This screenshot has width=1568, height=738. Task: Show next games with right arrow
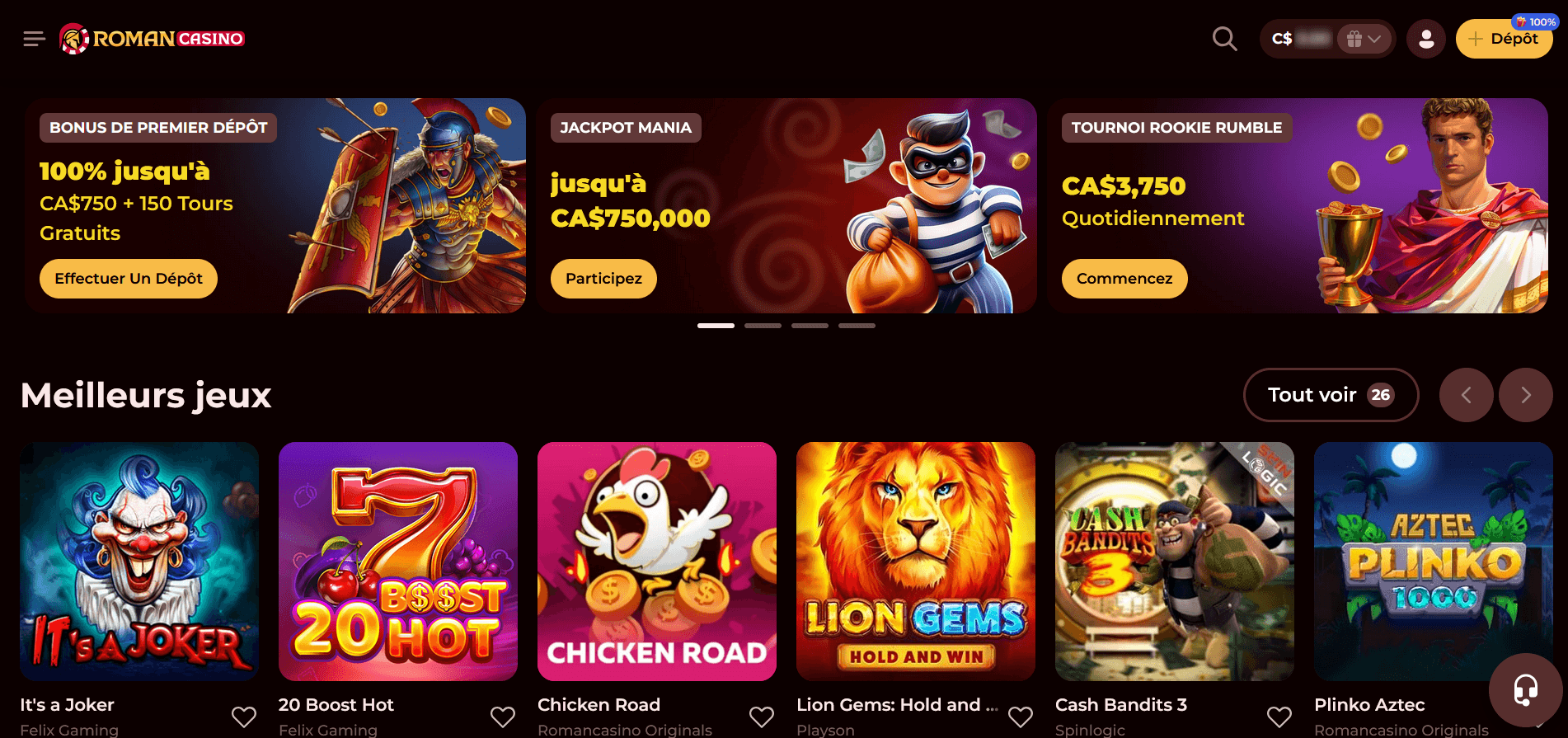pyautogui.click(x=1525, y=395)
